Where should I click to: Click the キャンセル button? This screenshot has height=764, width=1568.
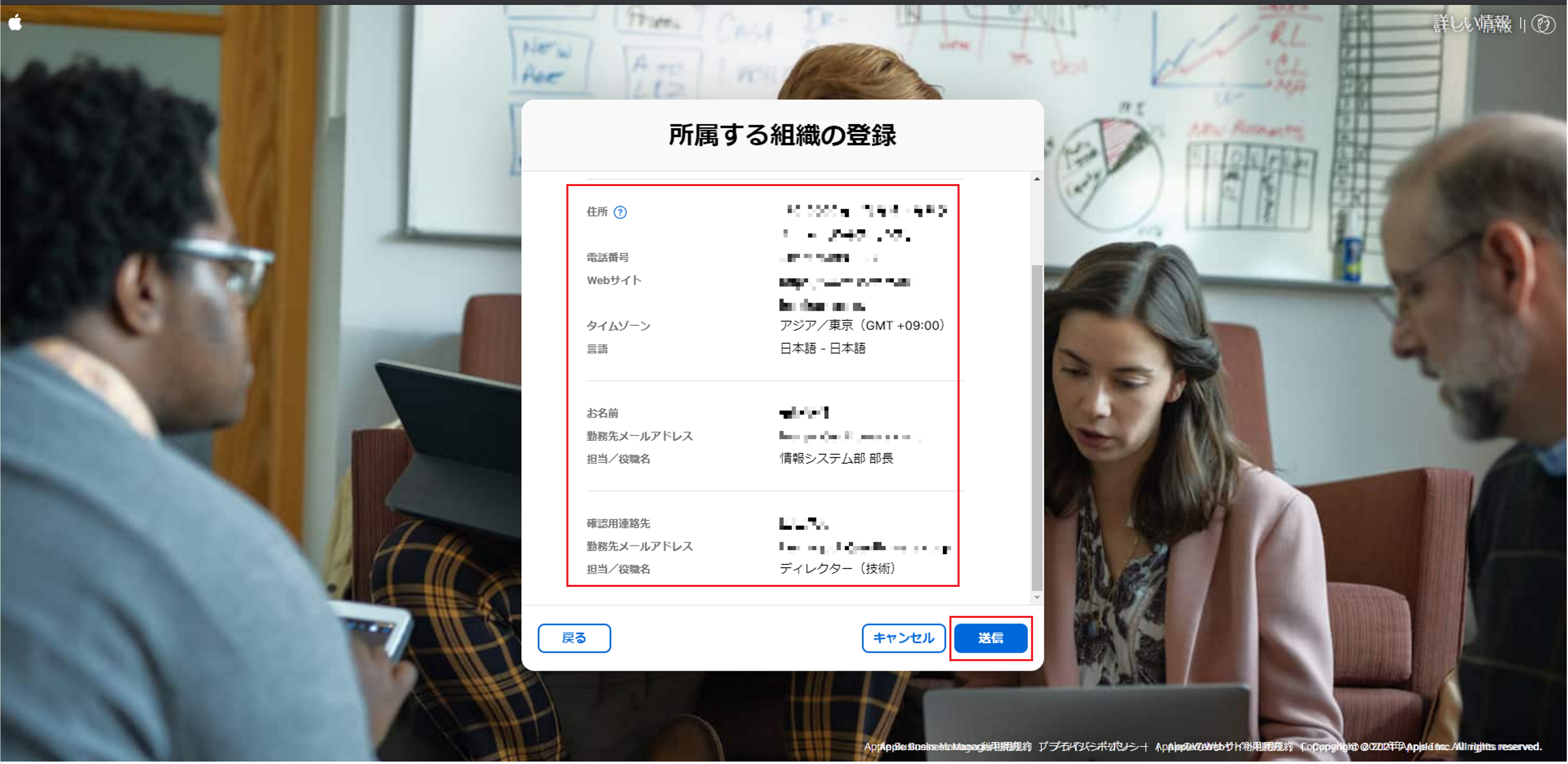click(x=903, y=638)
